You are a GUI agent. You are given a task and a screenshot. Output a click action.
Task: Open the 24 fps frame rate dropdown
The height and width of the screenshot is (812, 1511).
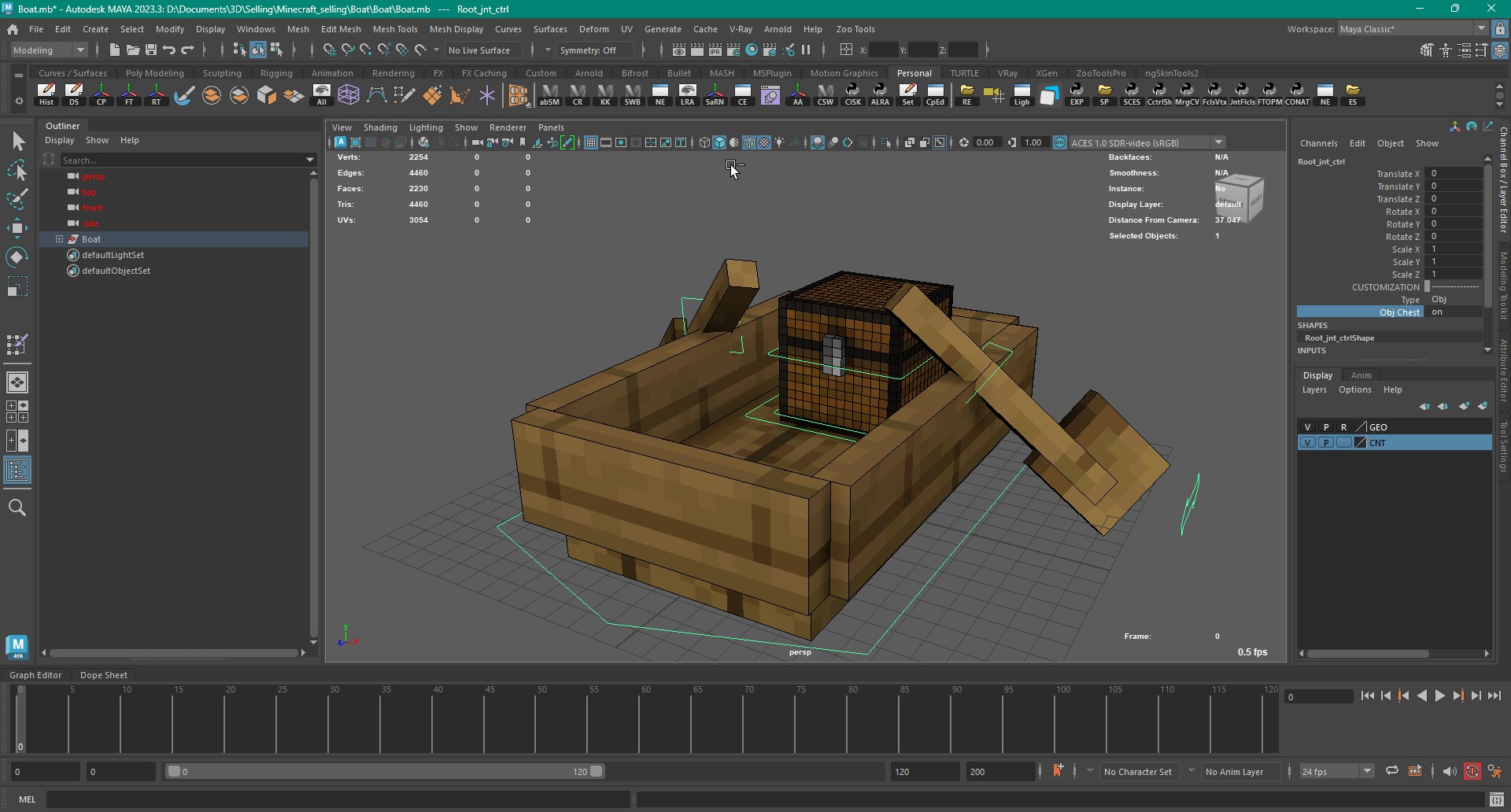[x=1336, y=772]
